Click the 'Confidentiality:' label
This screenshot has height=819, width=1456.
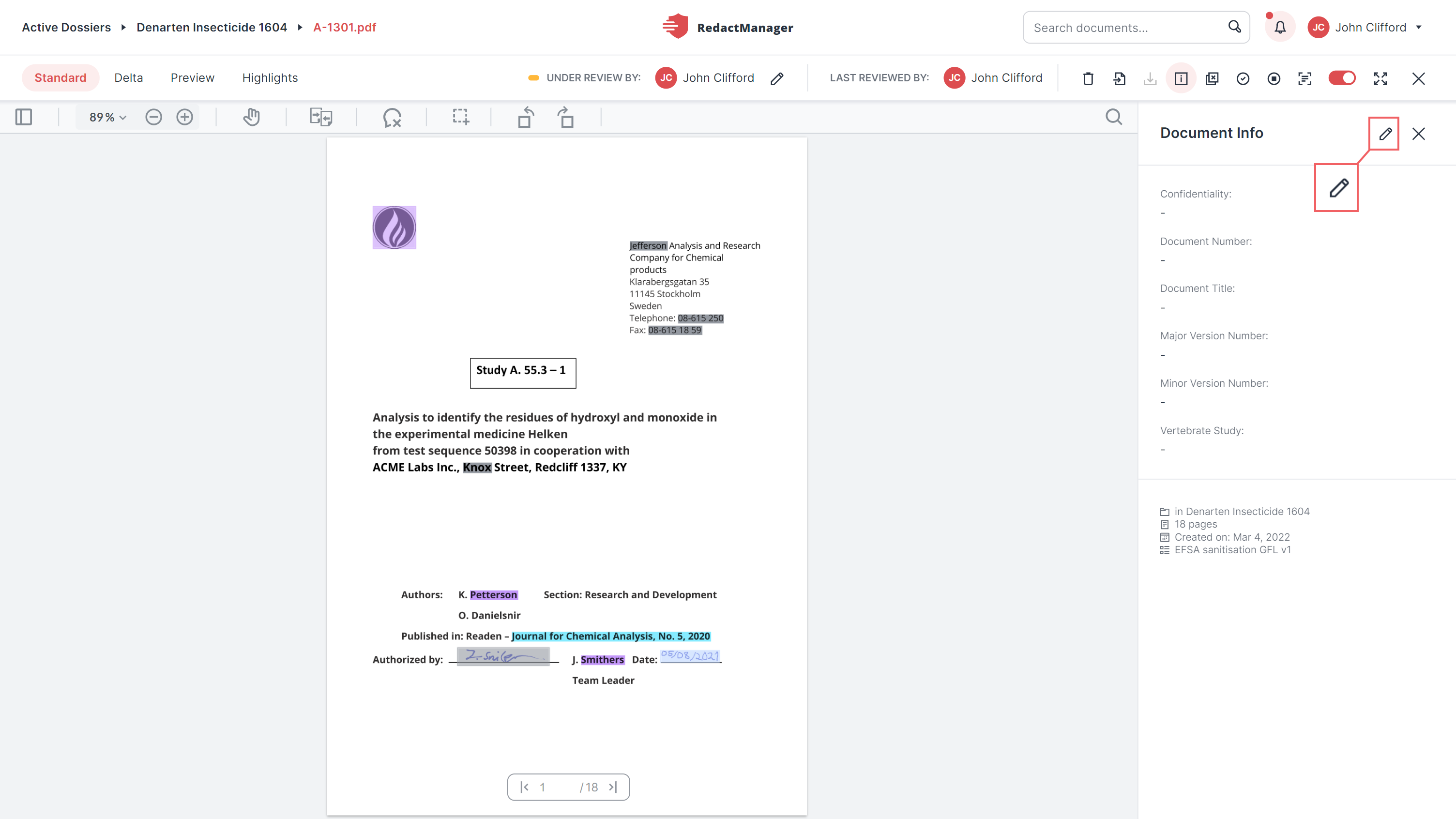tap(1196, 194)
